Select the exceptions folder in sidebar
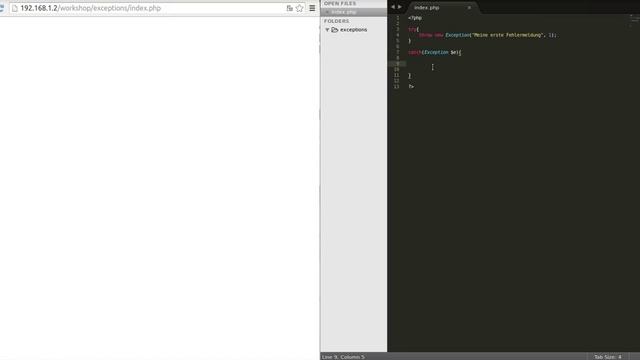640x360 pixels. pyautogui.click(x=353, y=30)
